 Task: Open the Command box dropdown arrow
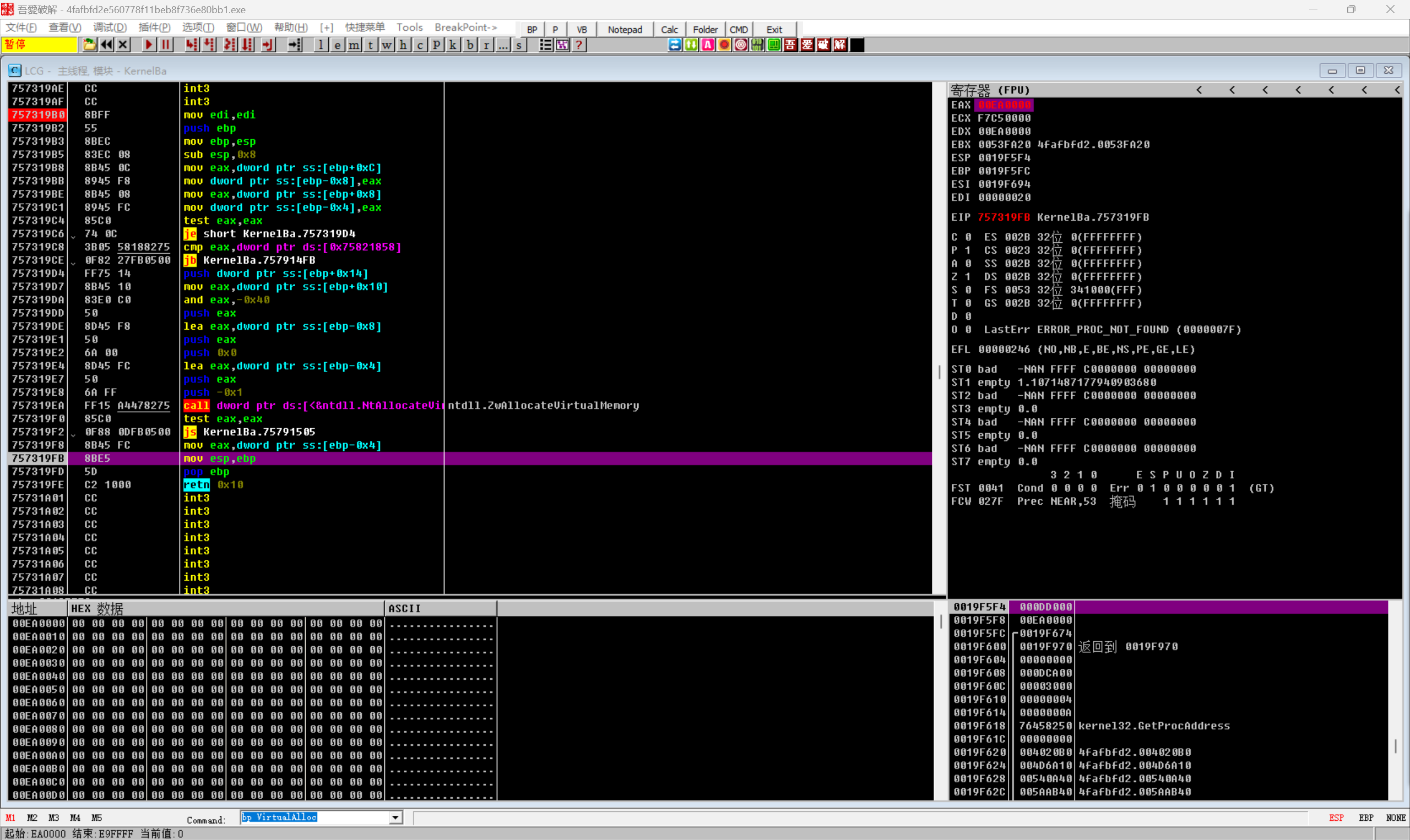396,817
